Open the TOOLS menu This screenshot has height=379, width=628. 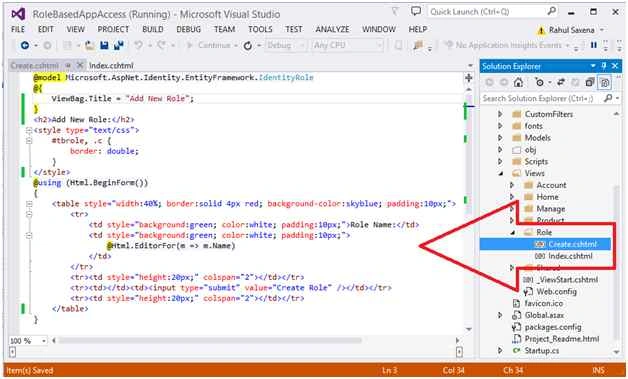260,30
